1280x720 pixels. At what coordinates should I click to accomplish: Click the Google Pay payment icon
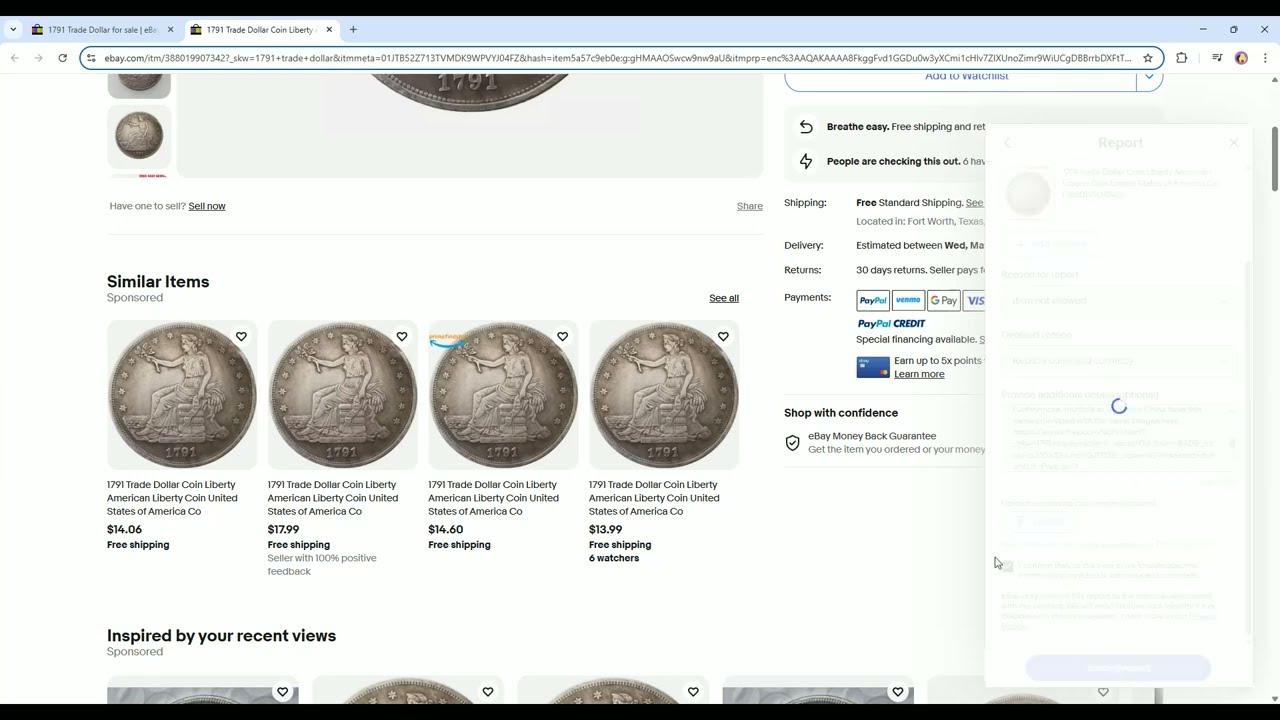pos(944,300)
